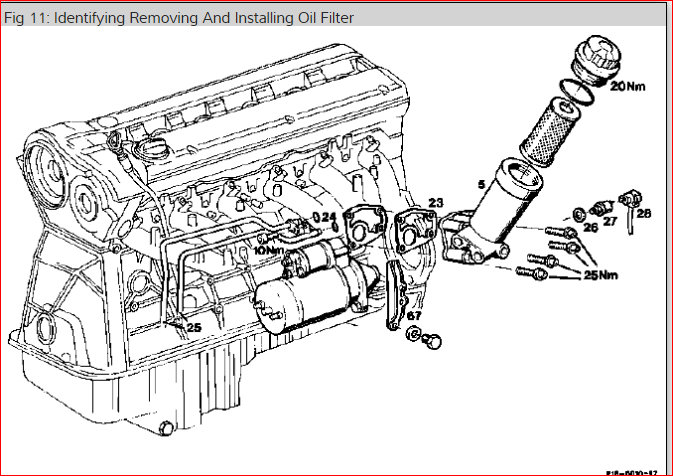
Task: Select the oil filter screw cap drawing
Action: click(x=597, y=59)
